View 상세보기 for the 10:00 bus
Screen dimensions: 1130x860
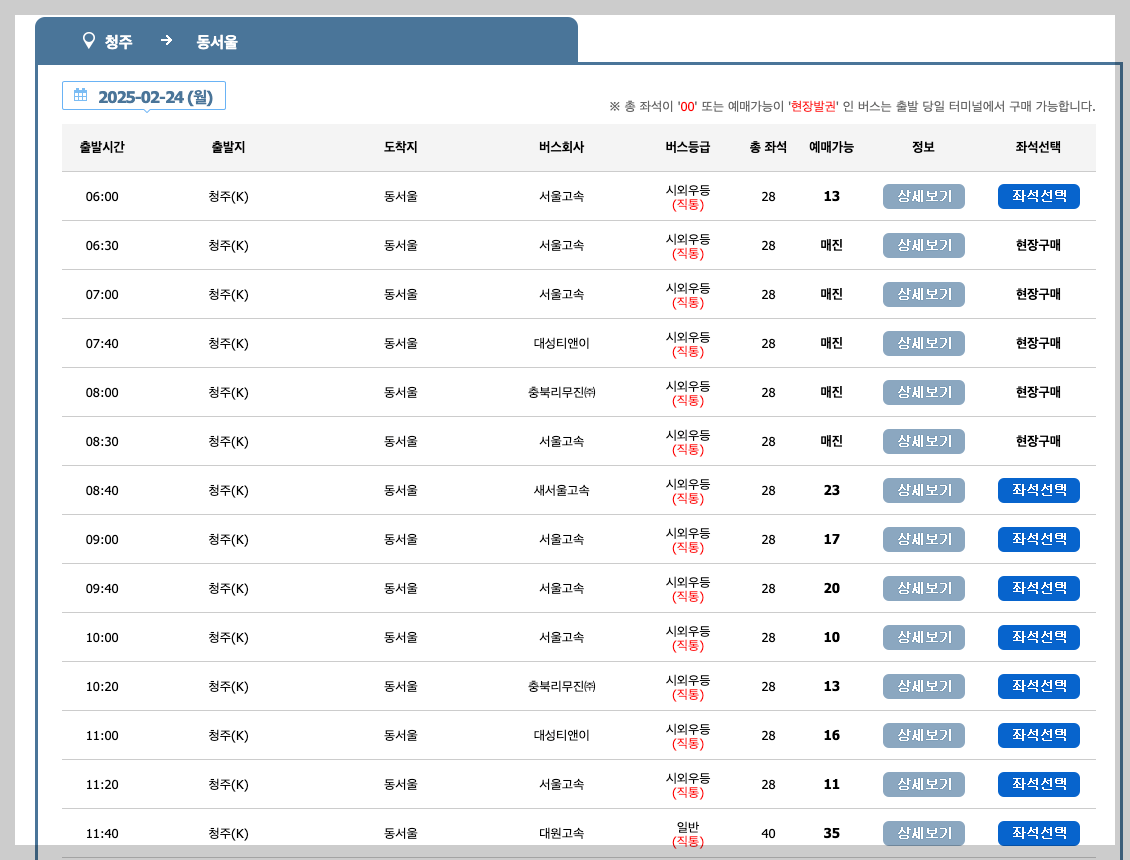point(923,637)
